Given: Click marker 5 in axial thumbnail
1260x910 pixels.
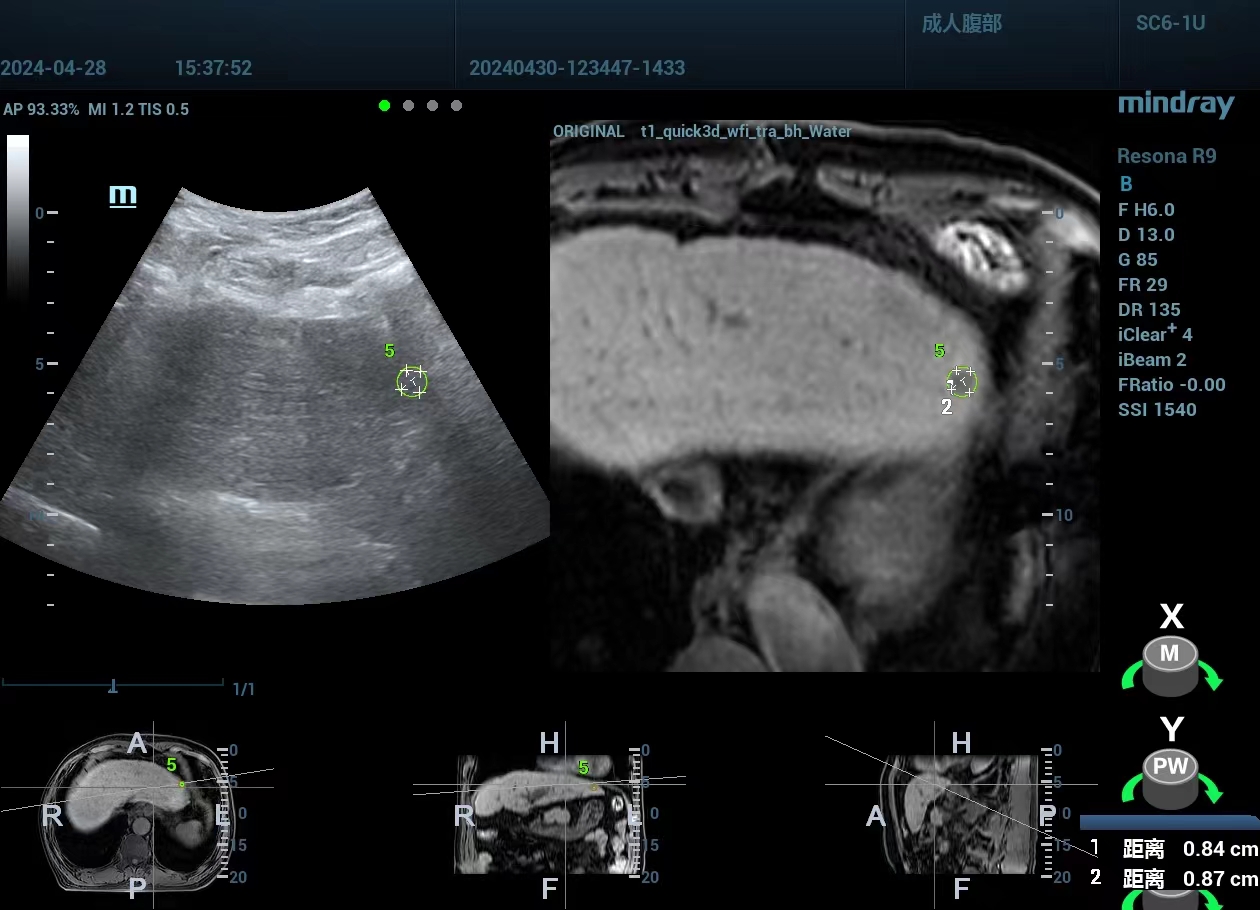Looking at the screenshot, I should tap(172, 765).
